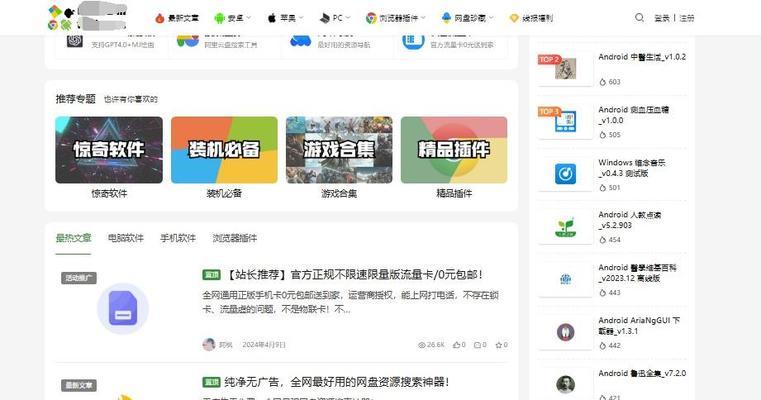Viewport: 761px width, 400px height.
Task: Click the 推荐专题 section heading
Action: pos(76,99)
